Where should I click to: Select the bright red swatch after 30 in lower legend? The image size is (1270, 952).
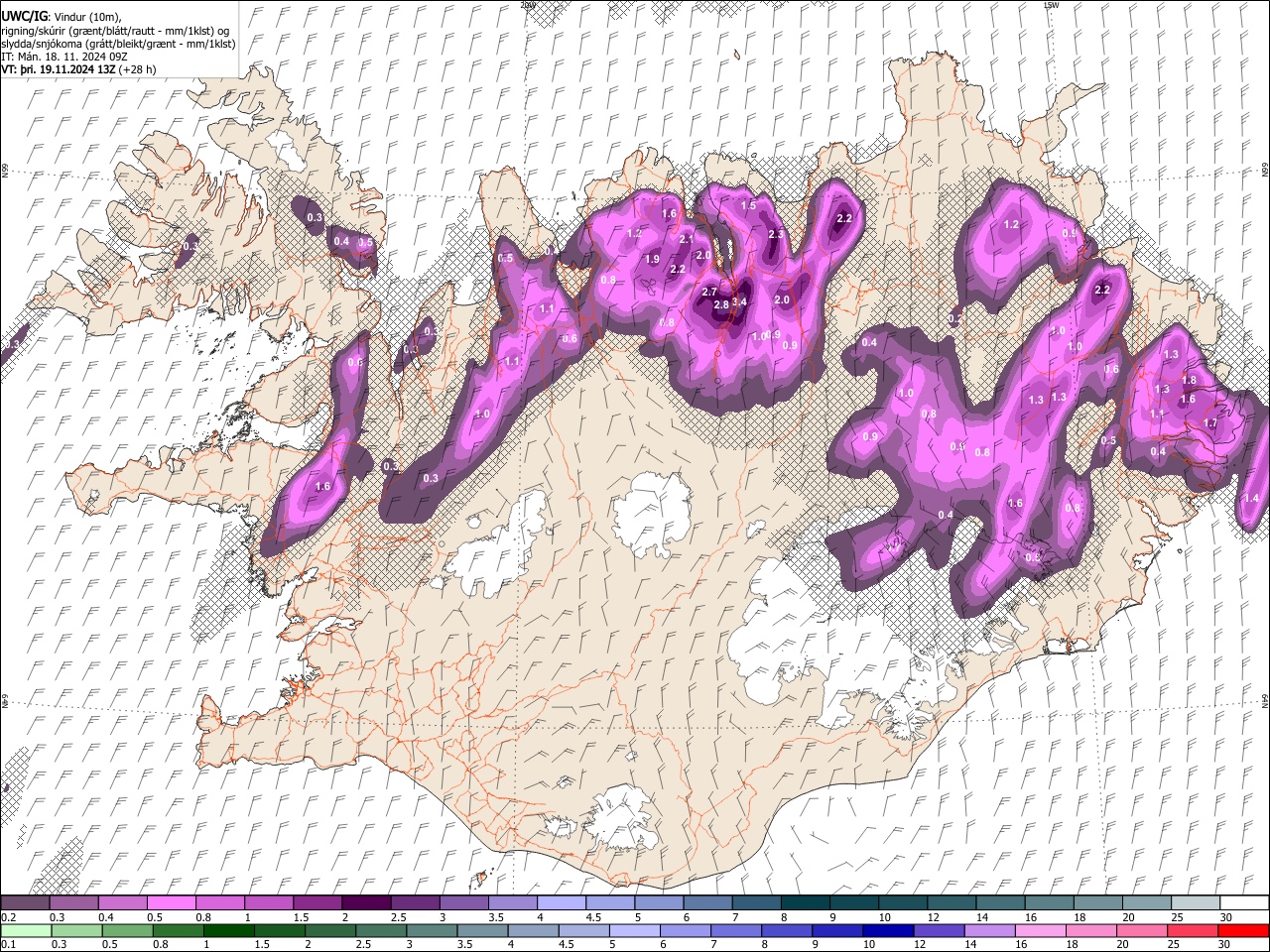click(1243, 930)
